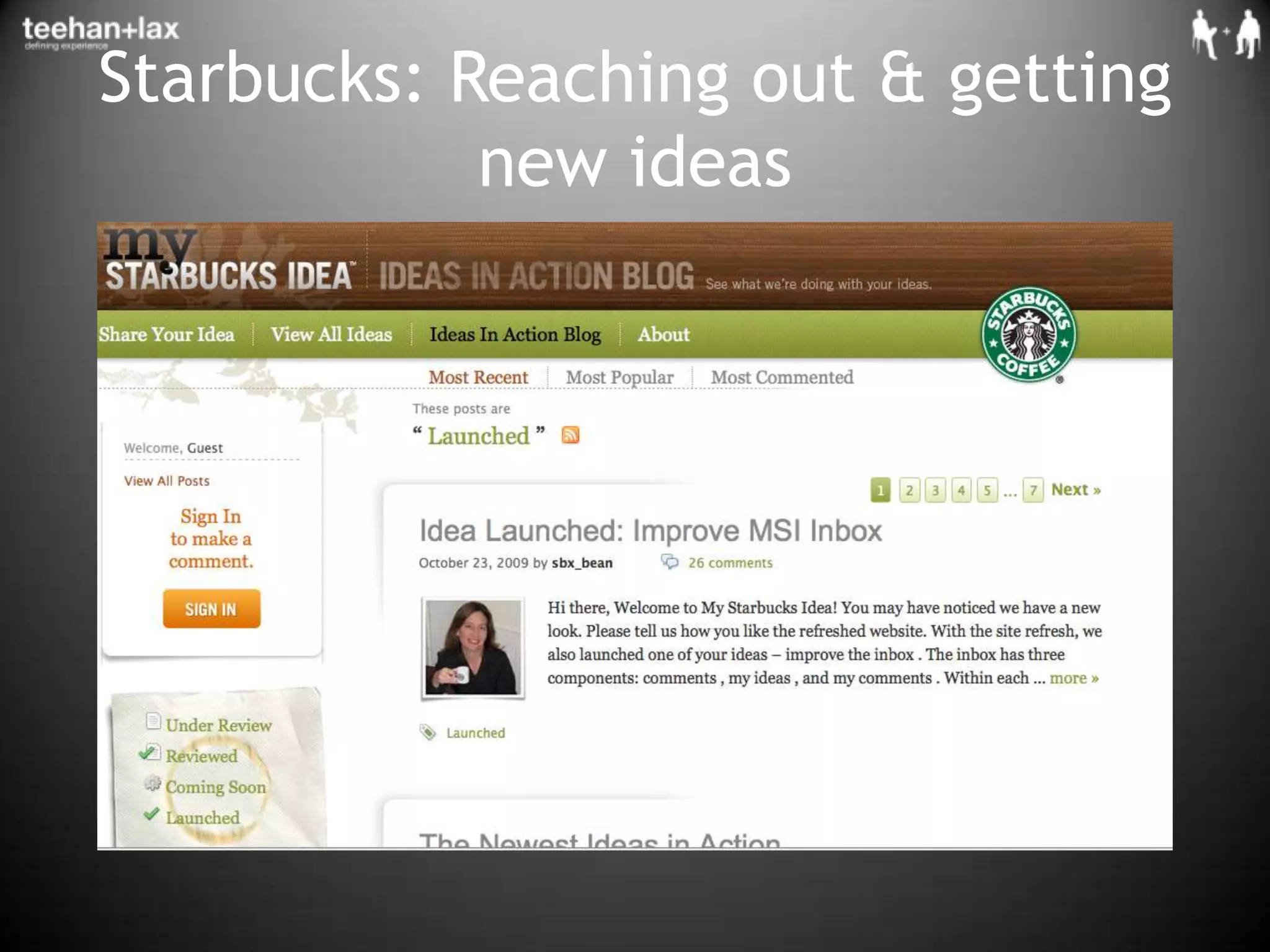
Task: Click the Launched tag link under post
Action: coord(476,733)
